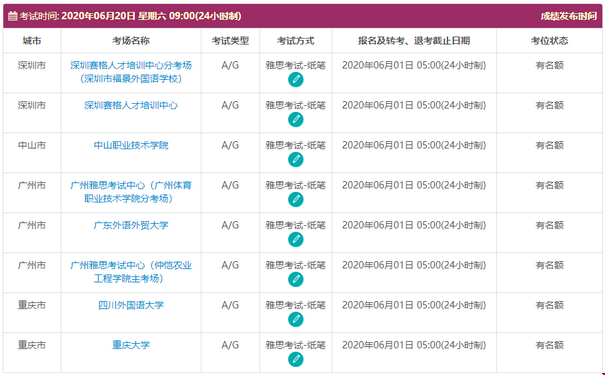The height and width of the screenshot is (375, 605).
Task: Open 广州雅思考试中心 (广州体育职业技术学院分考场) link
Action: pos(131,192)
